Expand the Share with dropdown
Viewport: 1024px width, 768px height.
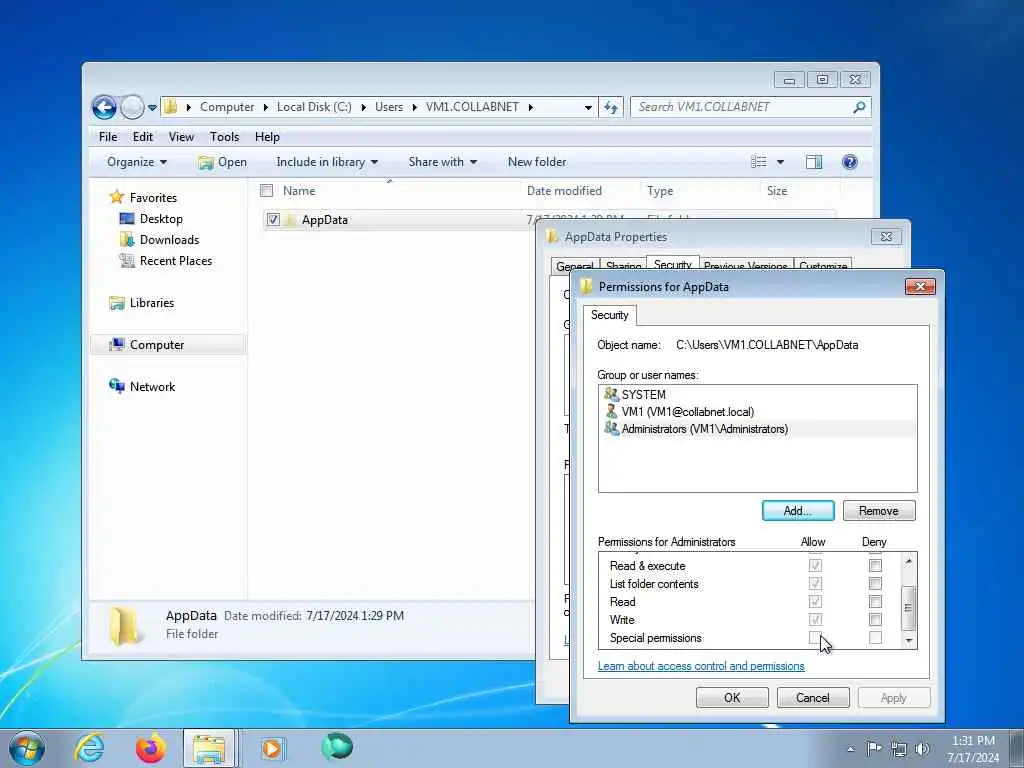[x=443, y=162]
